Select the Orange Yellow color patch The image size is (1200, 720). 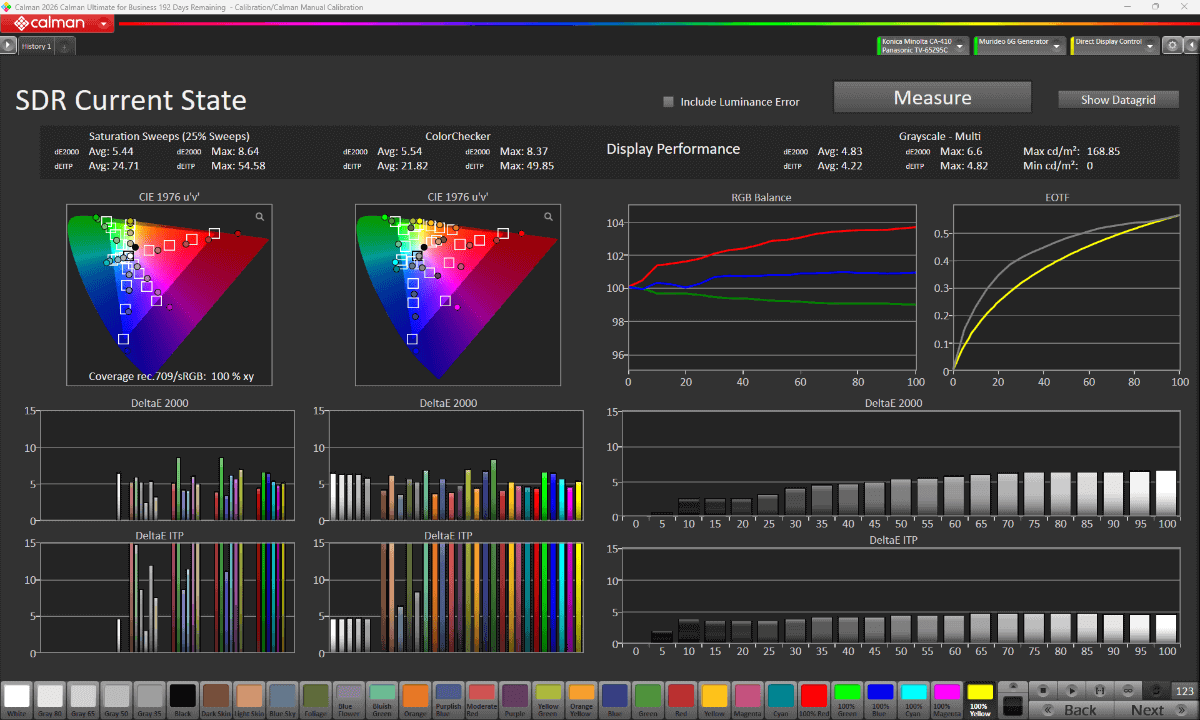[x=581, y=699]
